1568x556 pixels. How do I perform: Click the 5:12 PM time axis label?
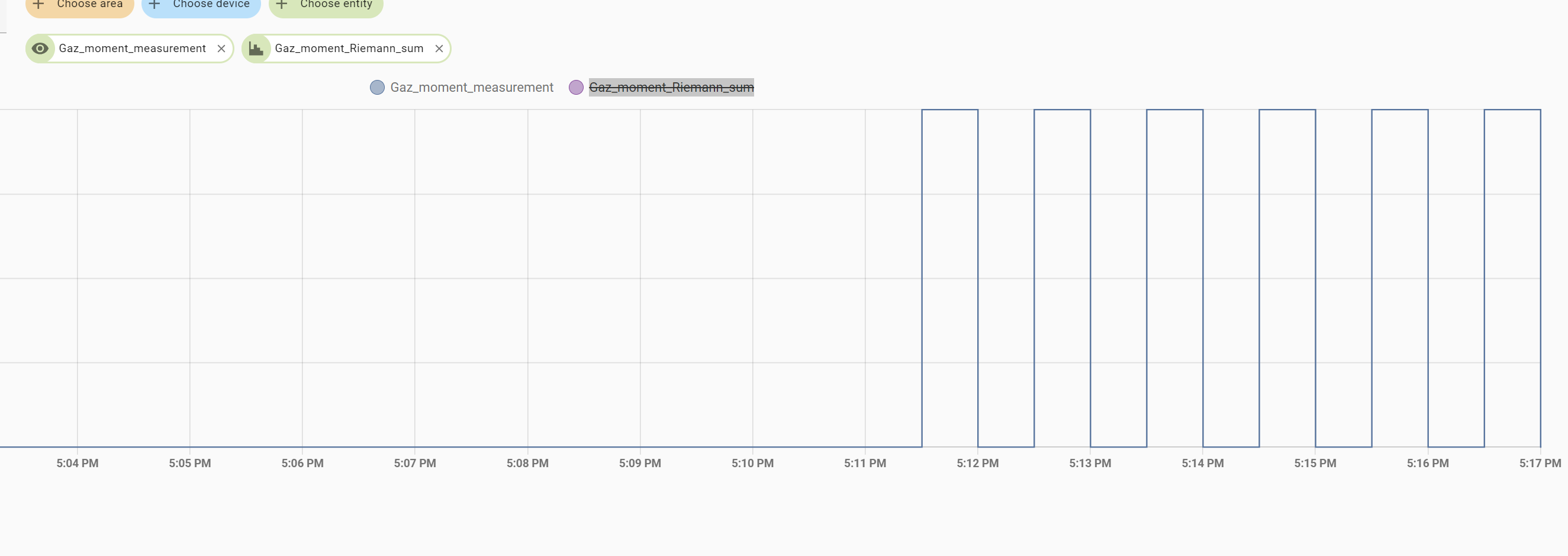[x=977, y=464]
